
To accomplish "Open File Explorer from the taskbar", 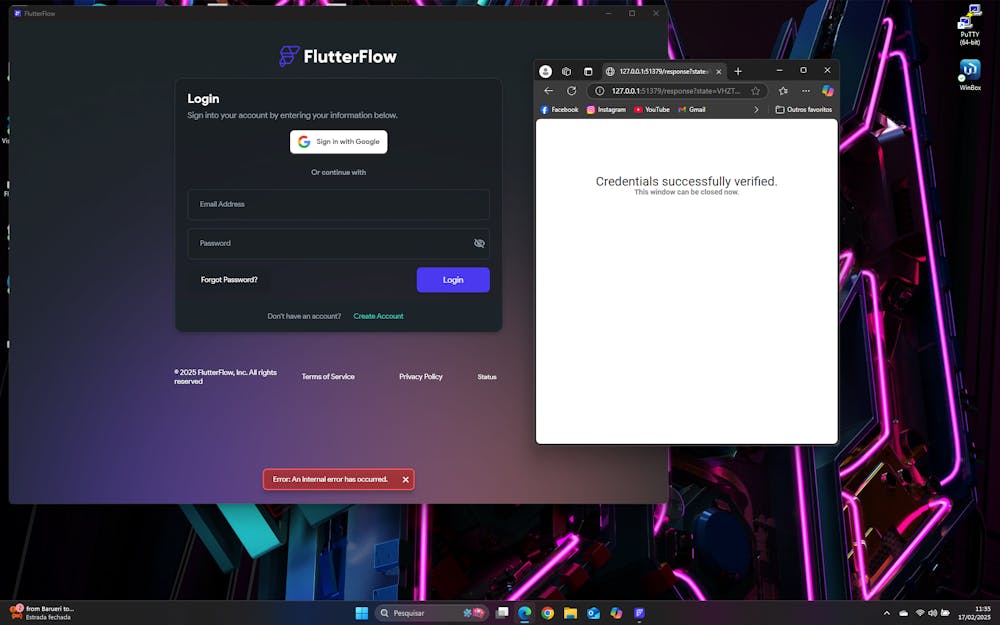I will 570,613.
